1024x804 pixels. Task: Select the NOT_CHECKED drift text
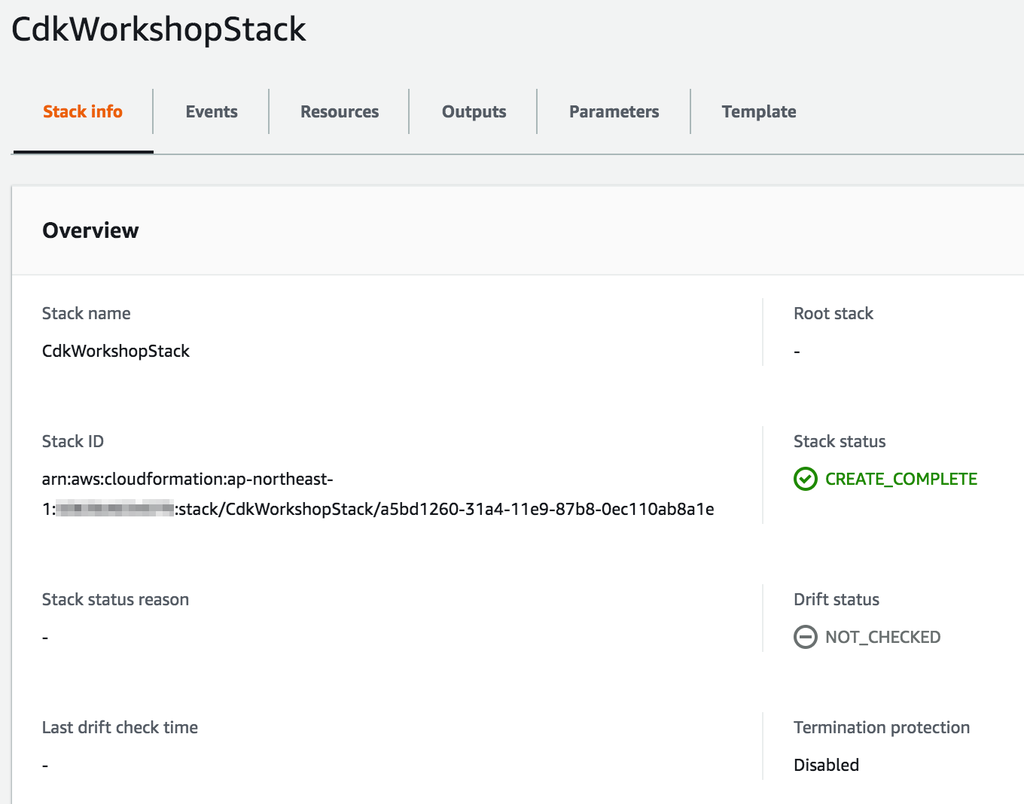tap(883, 637)
